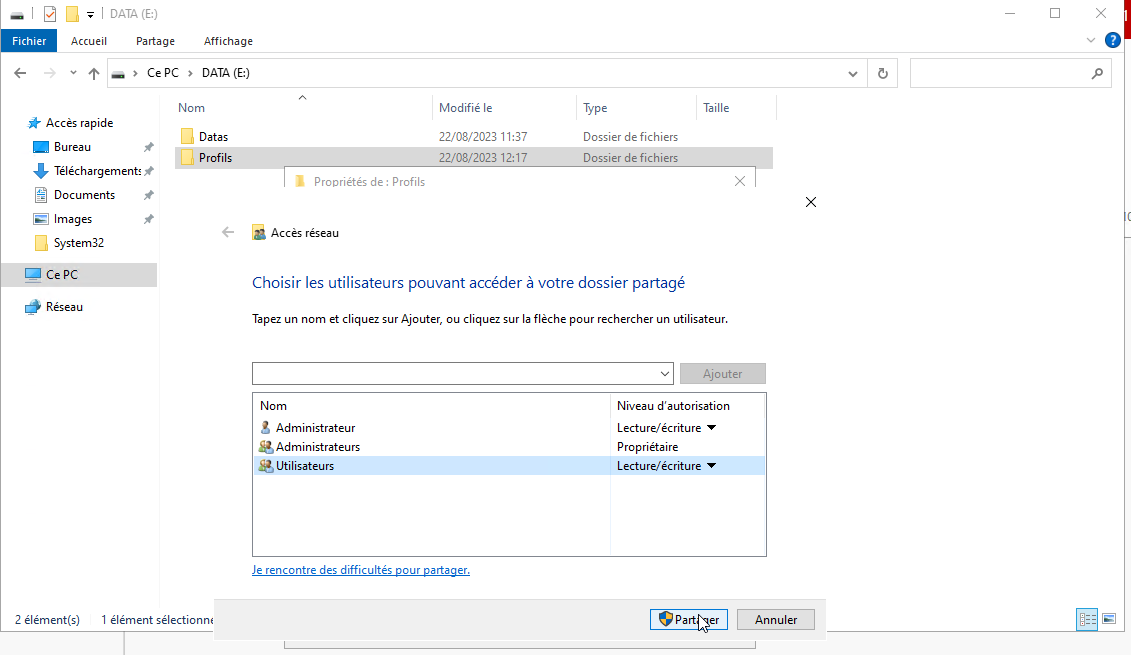Open the Explorer help question mark icon

click(x=1112, y=40)
